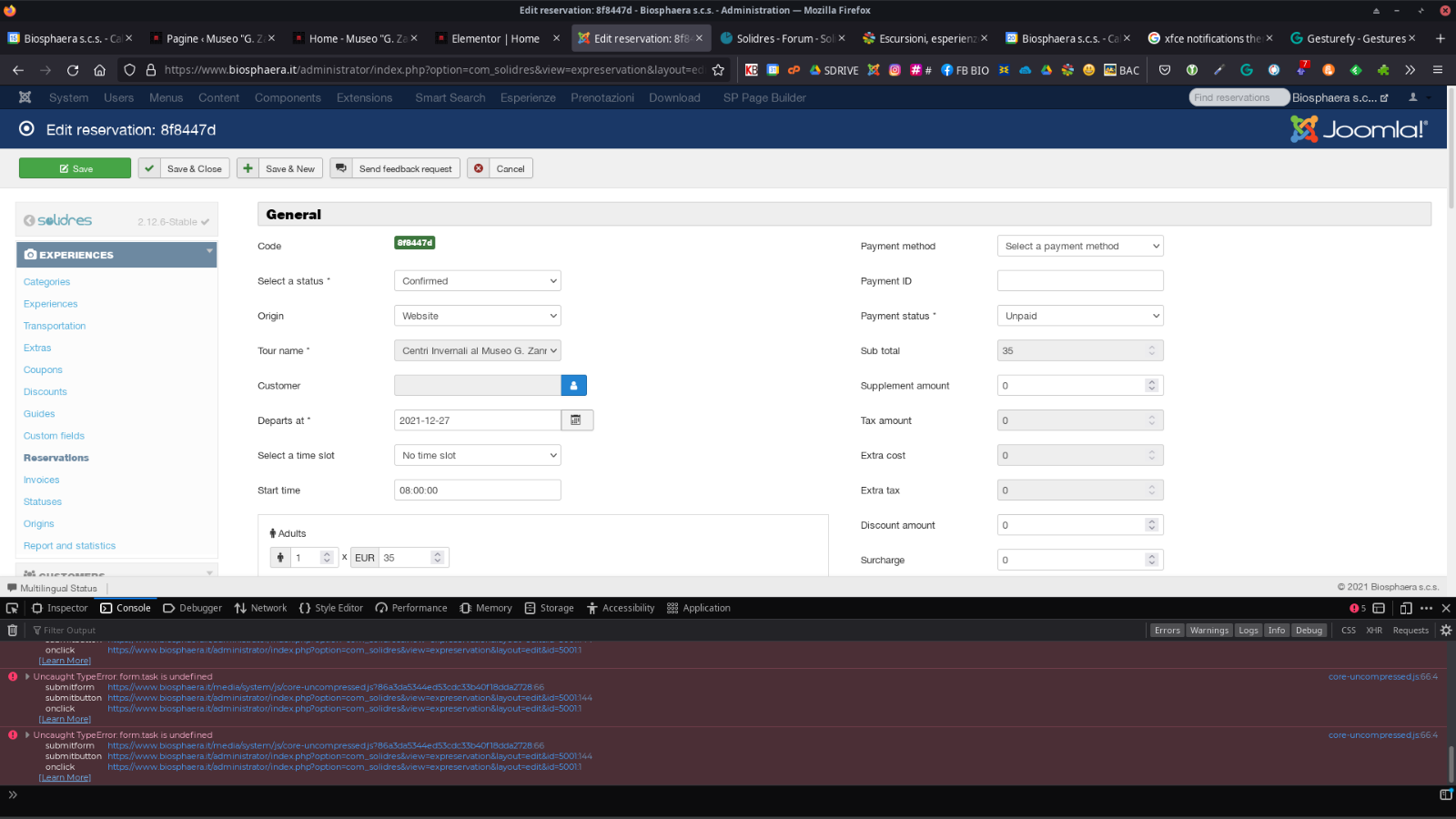The width and height of the screenshot is (1456, 819).
Task: Click the Save & Close button
Action: click(x=183, y=168)
